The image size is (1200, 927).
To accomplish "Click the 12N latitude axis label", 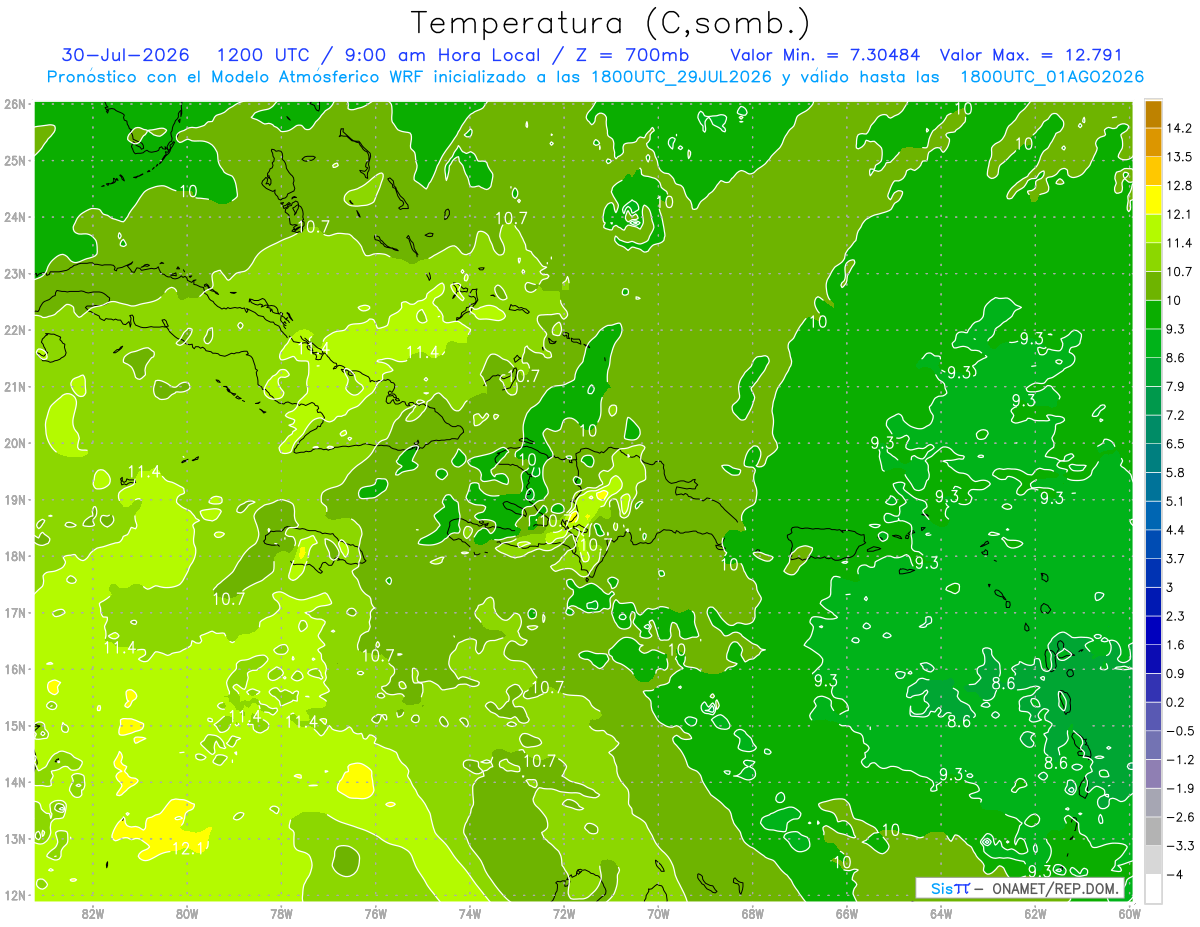I will point(15,895).
